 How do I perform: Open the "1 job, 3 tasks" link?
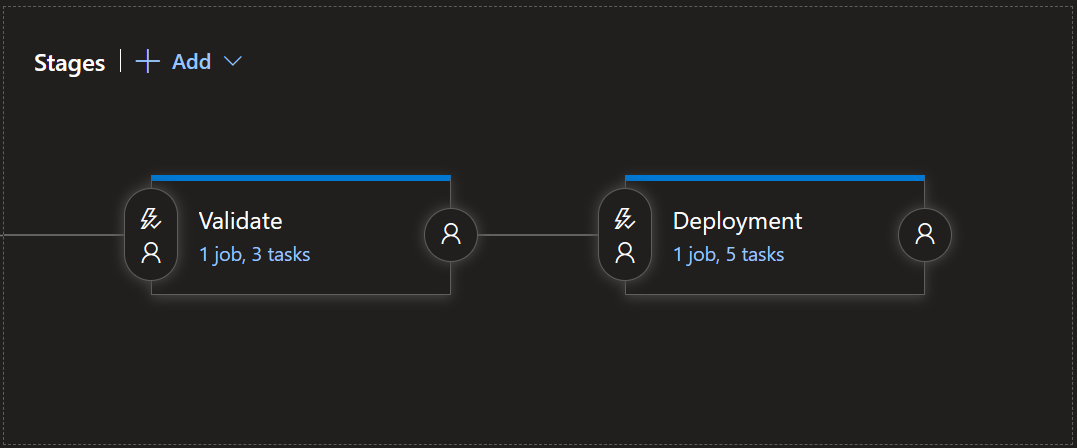pos(254,255)
